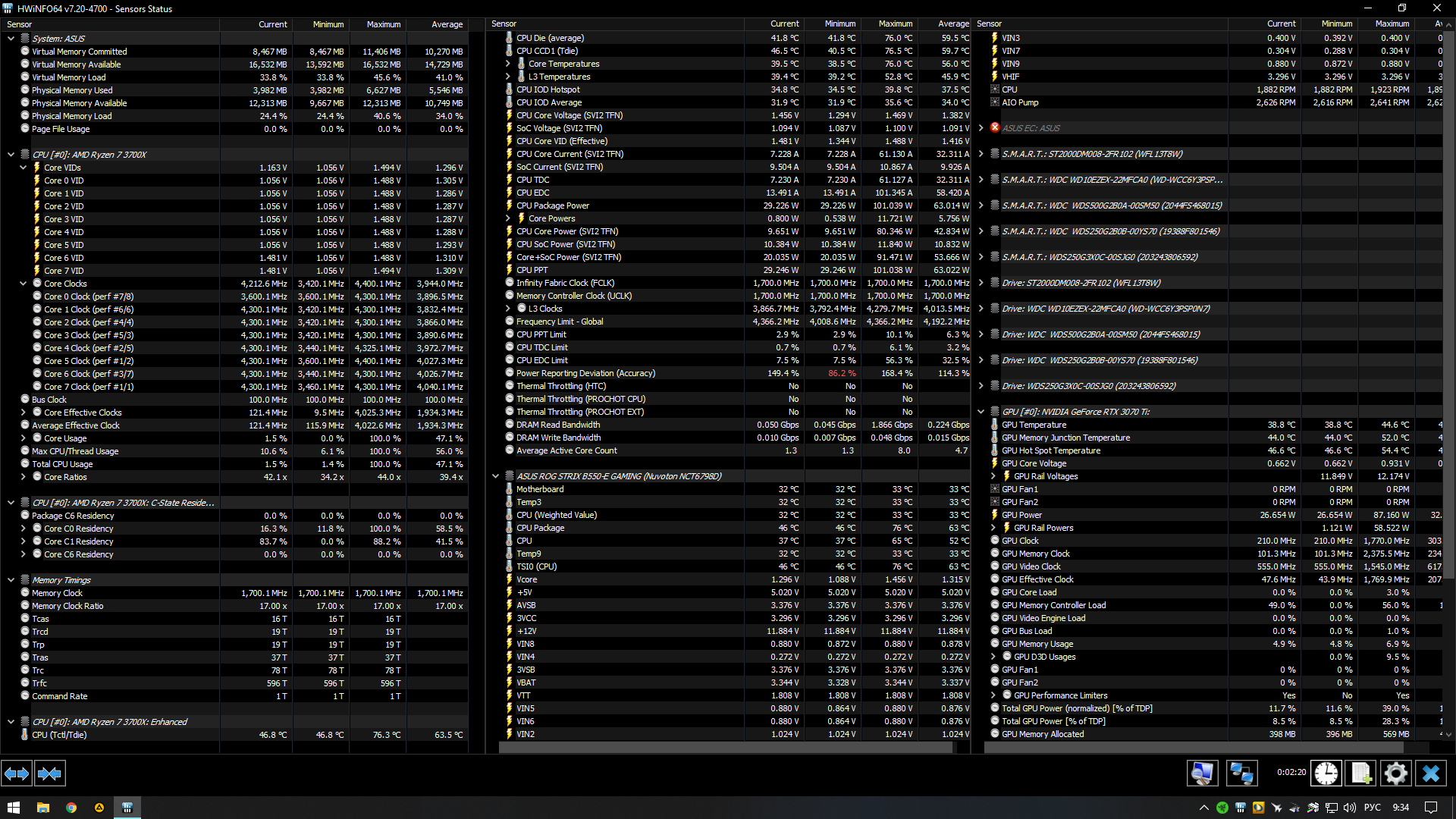Click the reset clock icon button
Viewport: 1456px width, 819px height.
(1326, 773)
